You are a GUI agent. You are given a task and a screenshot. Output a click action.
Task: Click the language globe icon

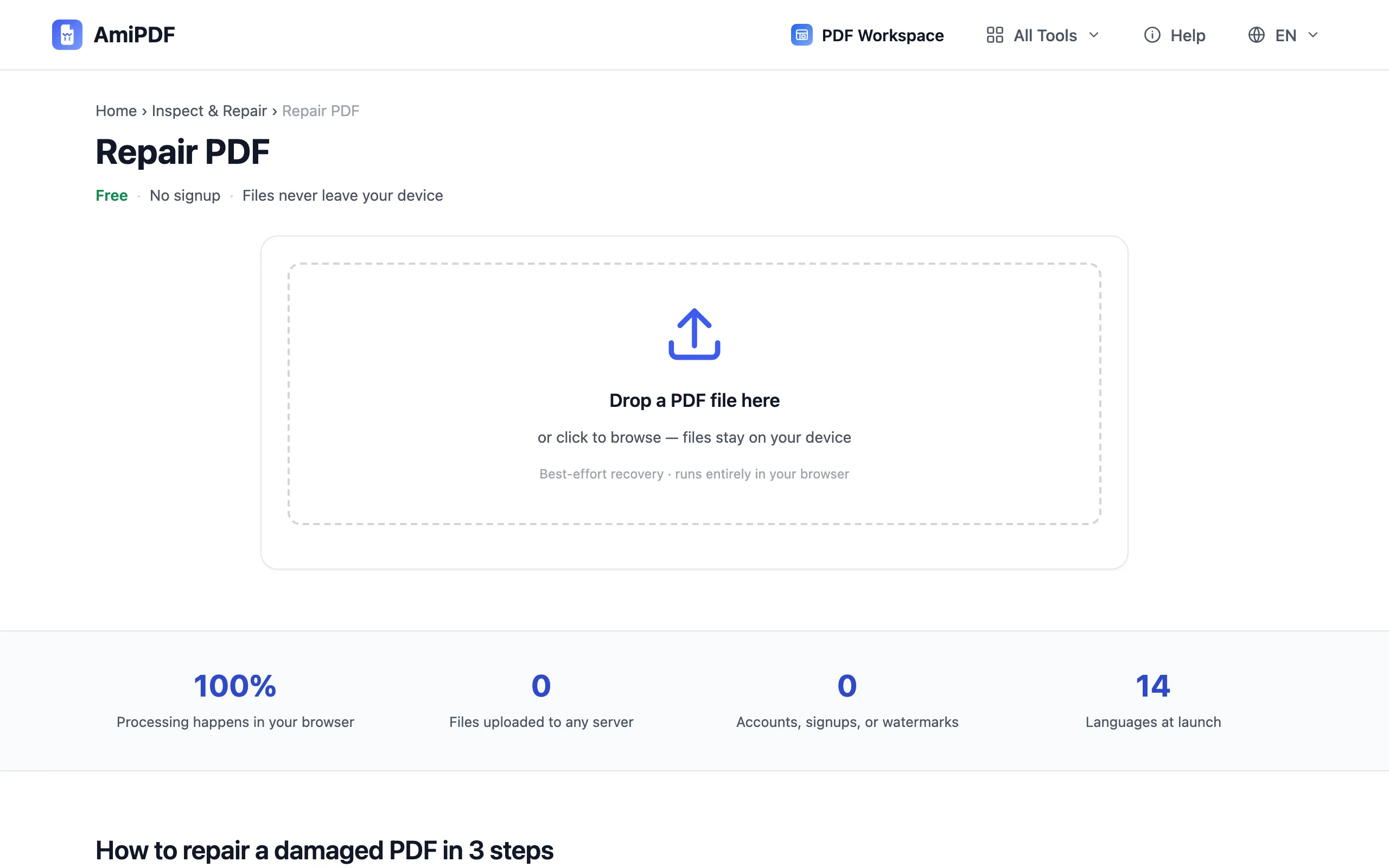tap(1257, 35)
